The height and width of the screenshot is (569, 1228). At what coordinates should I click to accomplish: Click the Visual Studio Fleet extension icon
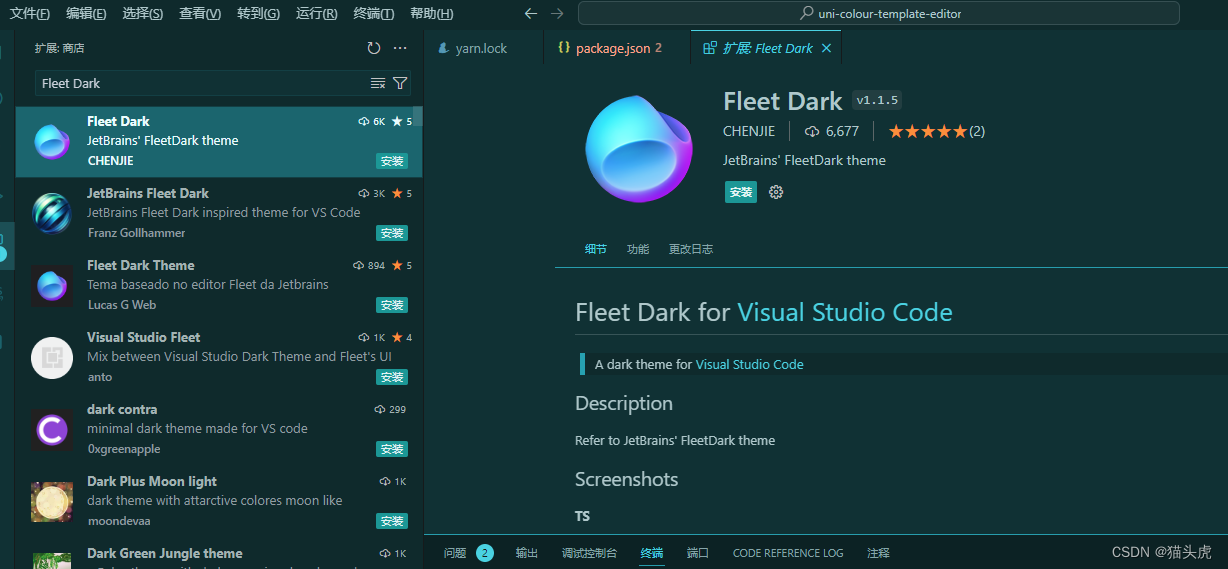(x=52, y=357)
